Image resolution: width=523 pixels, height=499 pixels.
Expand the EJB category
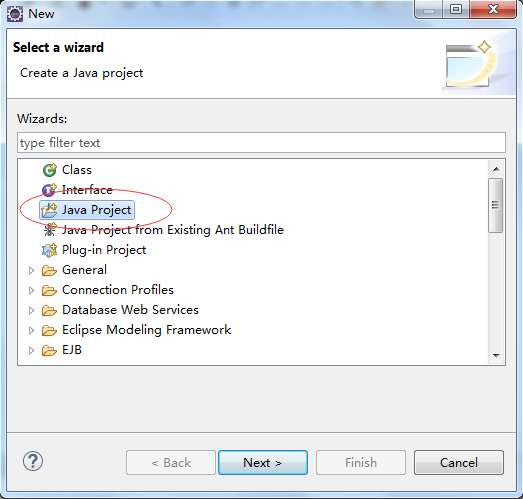click(31, 350)
